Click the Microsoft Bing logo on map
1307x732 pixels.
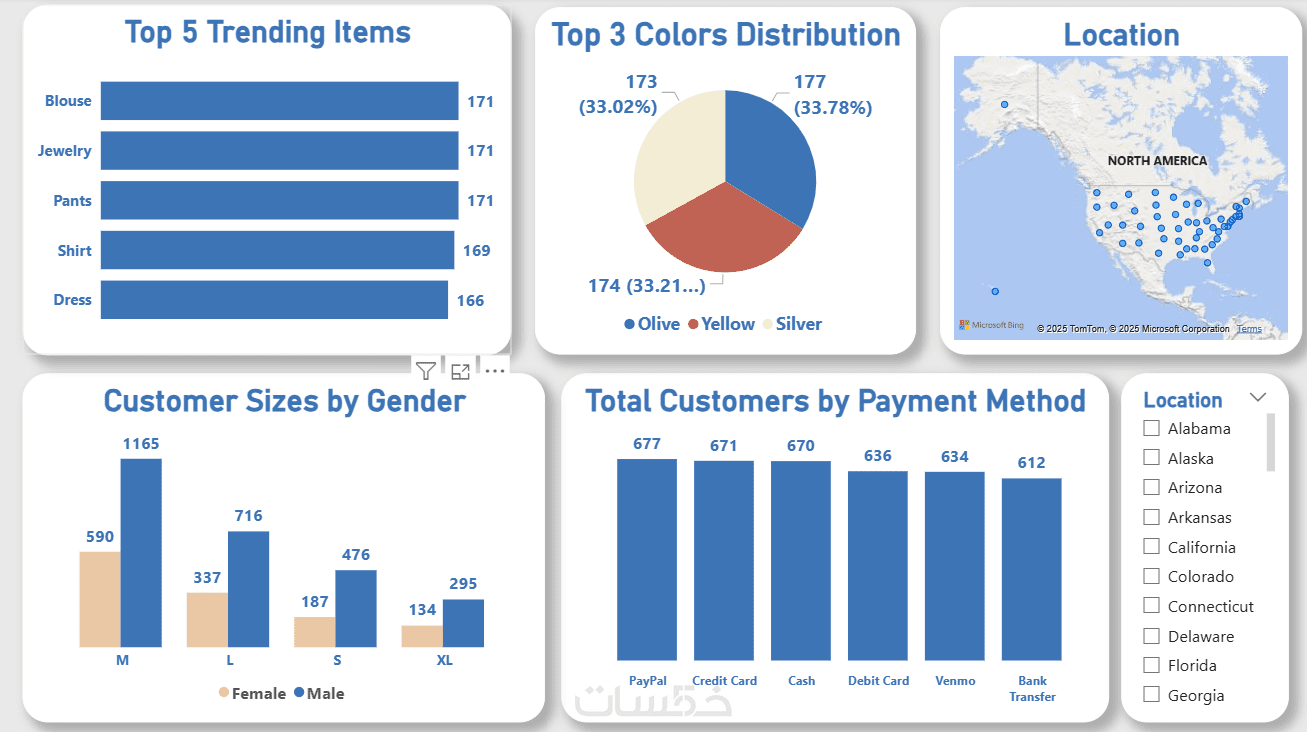pos(990,325)
